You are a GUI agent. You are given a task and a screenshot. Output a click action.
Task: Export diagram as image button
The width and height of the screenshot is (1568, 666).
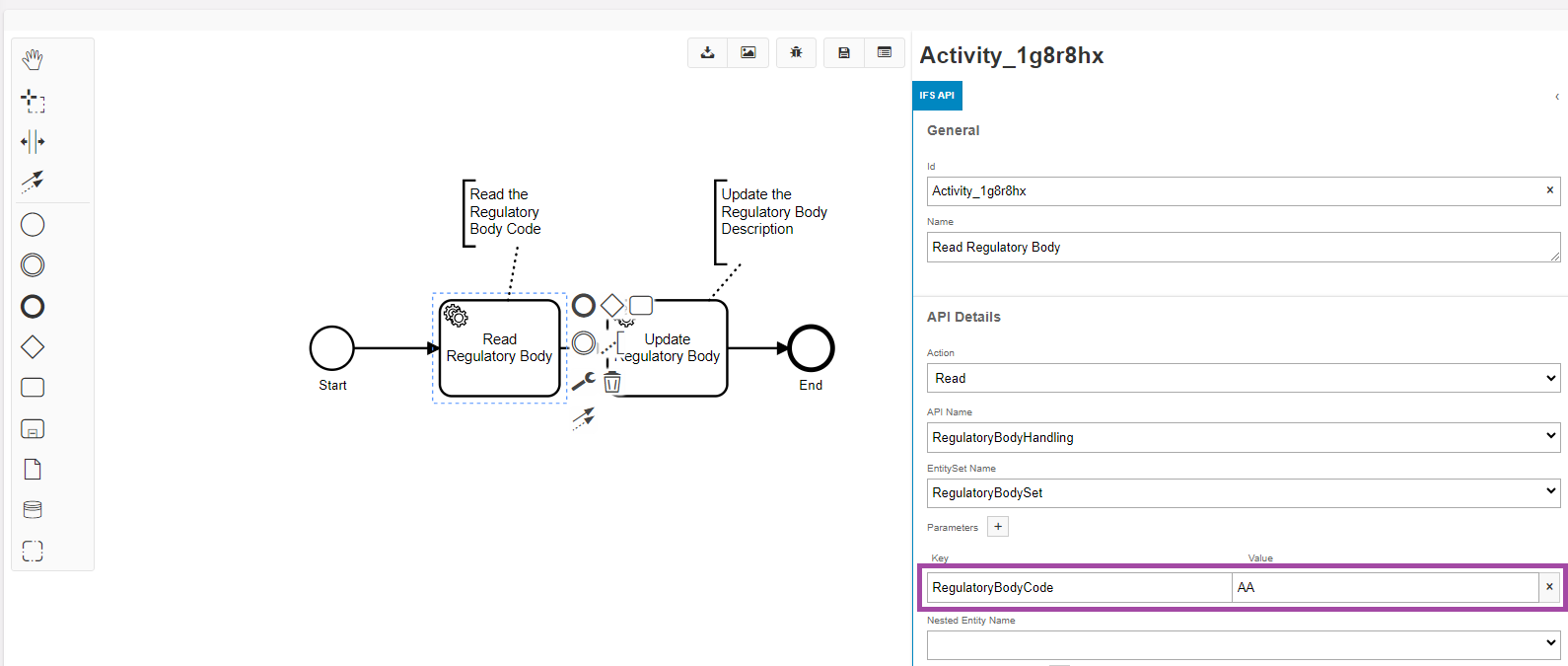pyautogui.click(x=748, y=53)
